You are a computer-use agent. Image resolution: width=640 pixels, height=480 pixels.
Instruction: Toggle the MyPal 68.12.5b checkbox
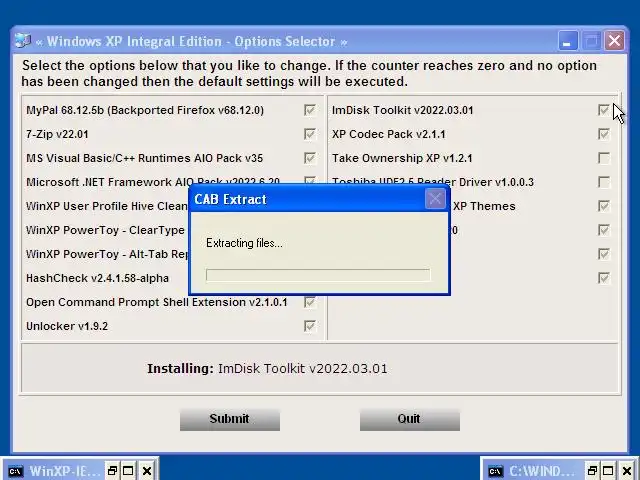pos(310,110)
